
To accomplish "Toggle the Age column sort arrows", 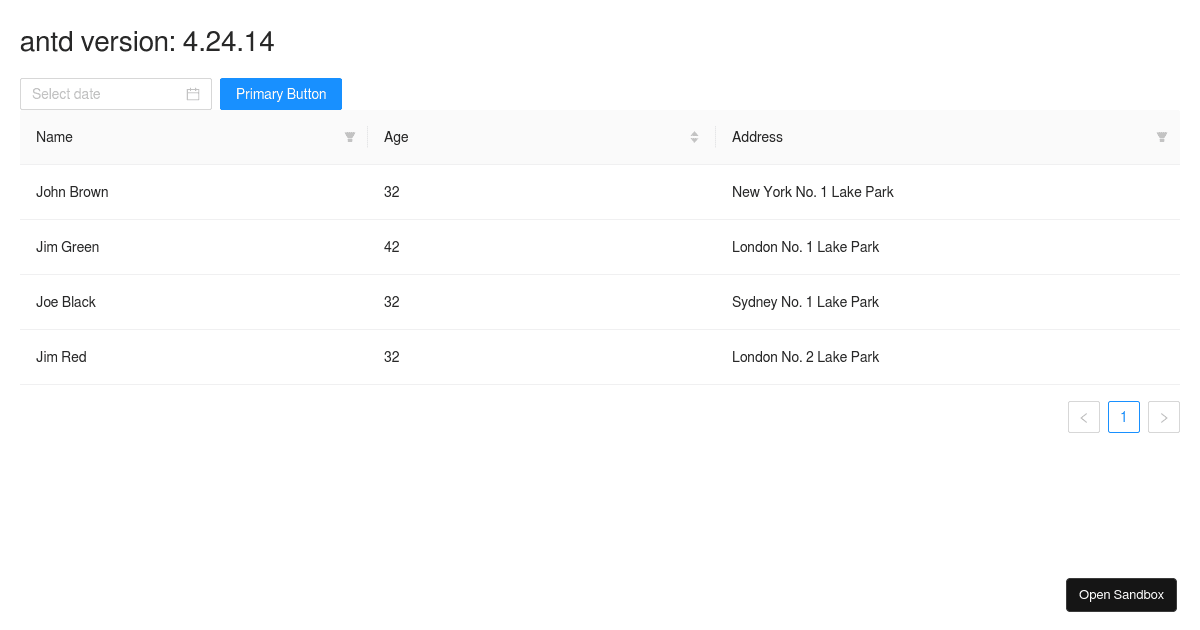I will (x=694, y=137).
